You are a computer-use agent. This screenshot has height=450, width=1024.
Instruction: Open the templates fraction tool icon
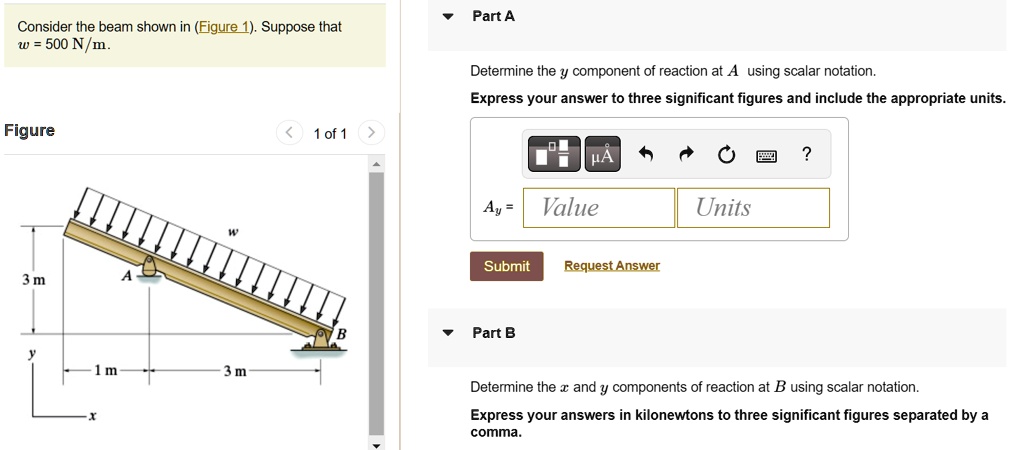point(554,154)
